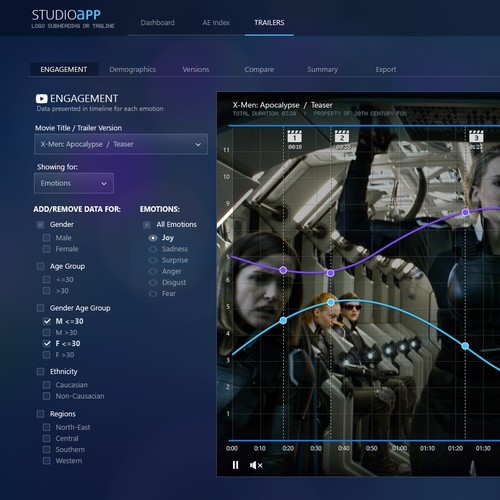The image size is (500, 500).
Task: Toggle the Age Group checkbox
Action: click(x=40, y=266)
